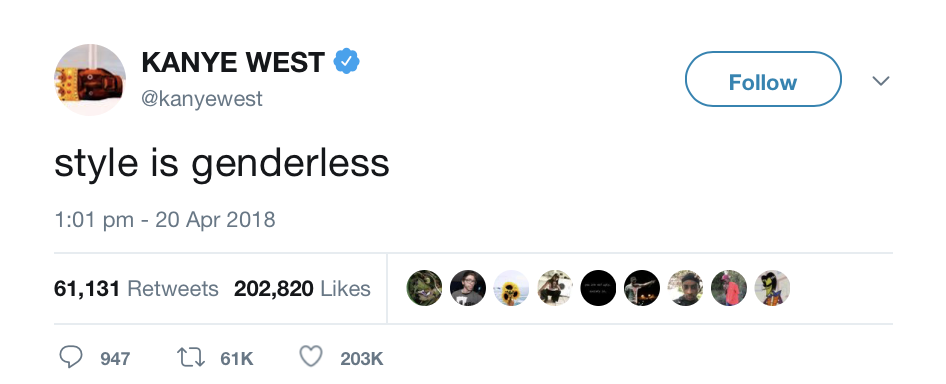Click the 61K retweet count

236,359
